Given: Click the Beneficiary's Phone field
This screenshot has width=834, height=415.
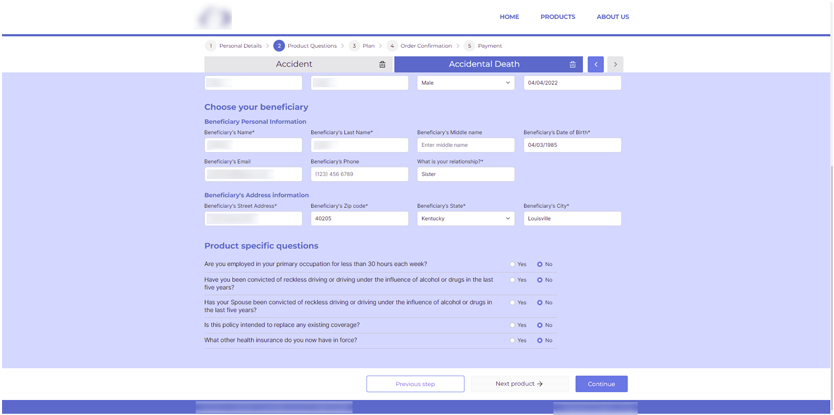Looking at the screenshot, I should pyautogui.click(x=359, y=175).
